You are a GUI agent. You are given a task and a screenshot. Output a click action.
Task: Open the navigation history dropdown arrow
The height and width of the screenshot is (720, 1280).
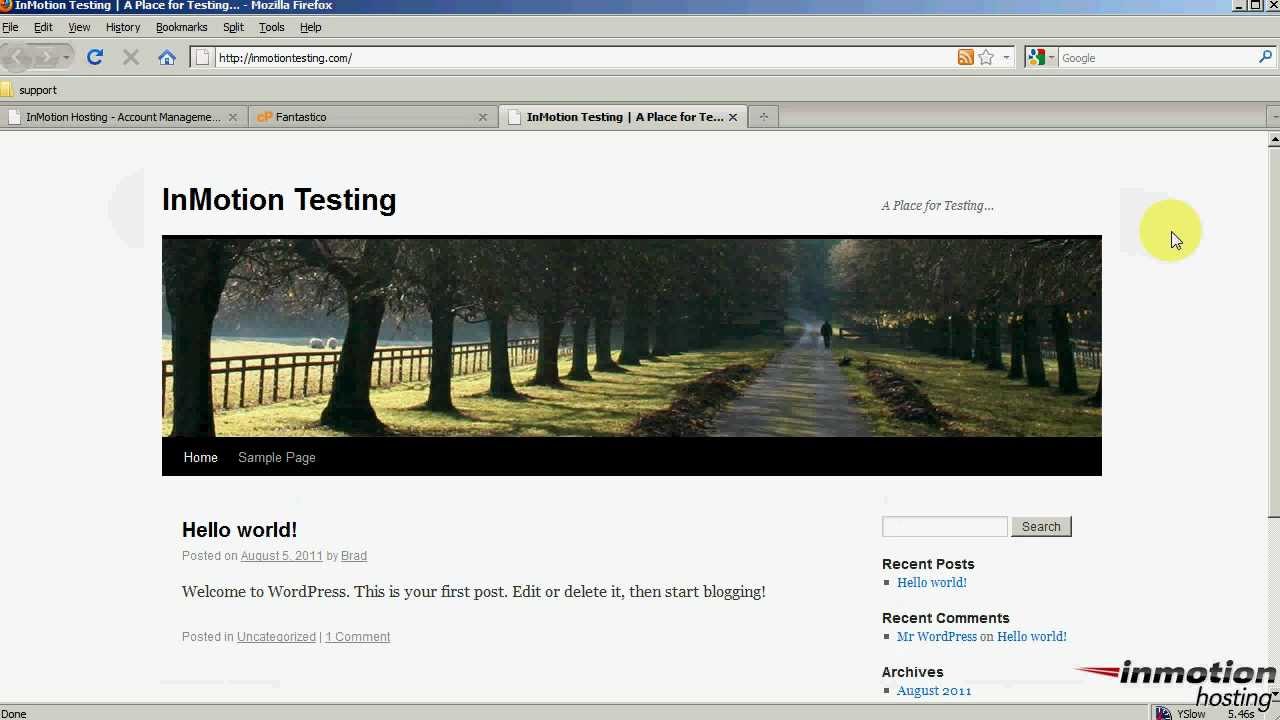[67, 57]
